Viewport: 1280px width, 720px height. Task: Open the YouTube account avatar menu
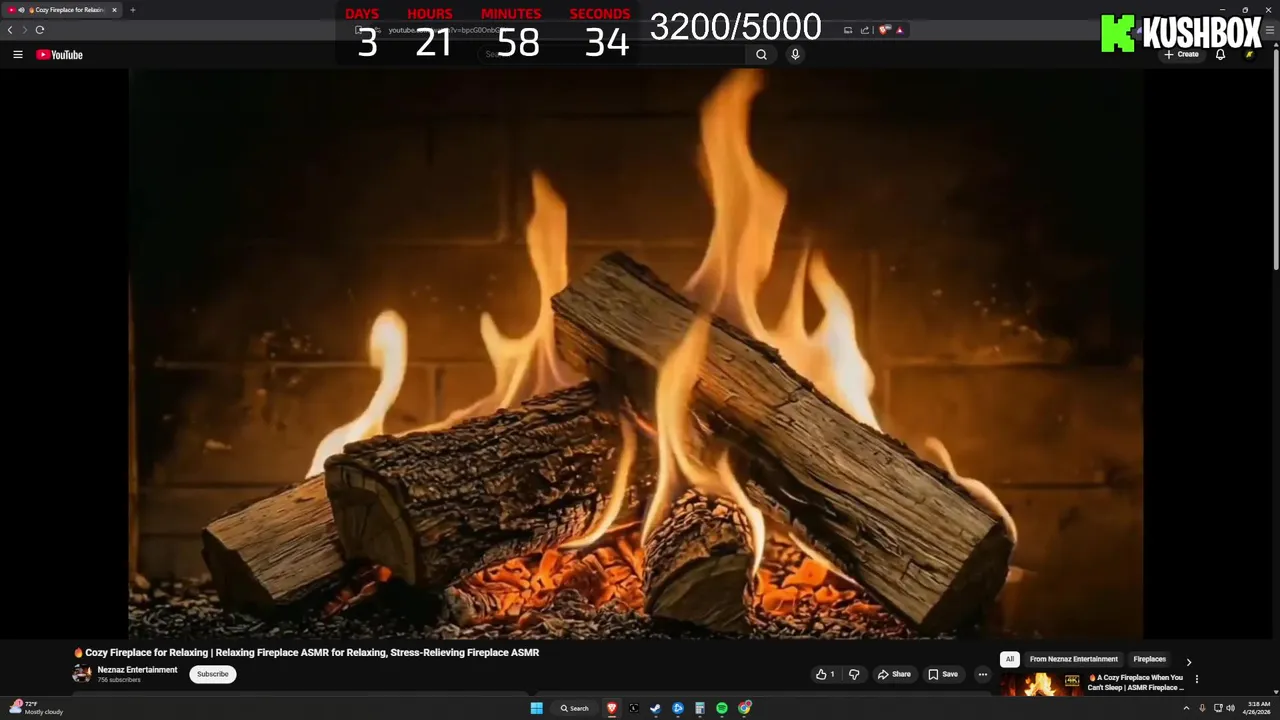pos(1249,54)
